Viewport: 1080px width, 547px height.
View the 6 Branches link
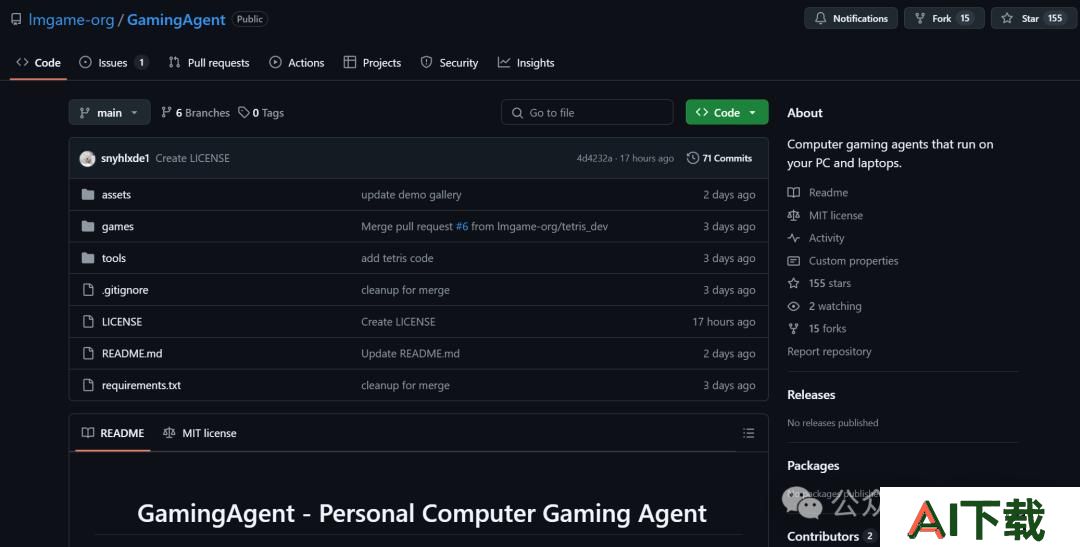[x=196, y=113]
